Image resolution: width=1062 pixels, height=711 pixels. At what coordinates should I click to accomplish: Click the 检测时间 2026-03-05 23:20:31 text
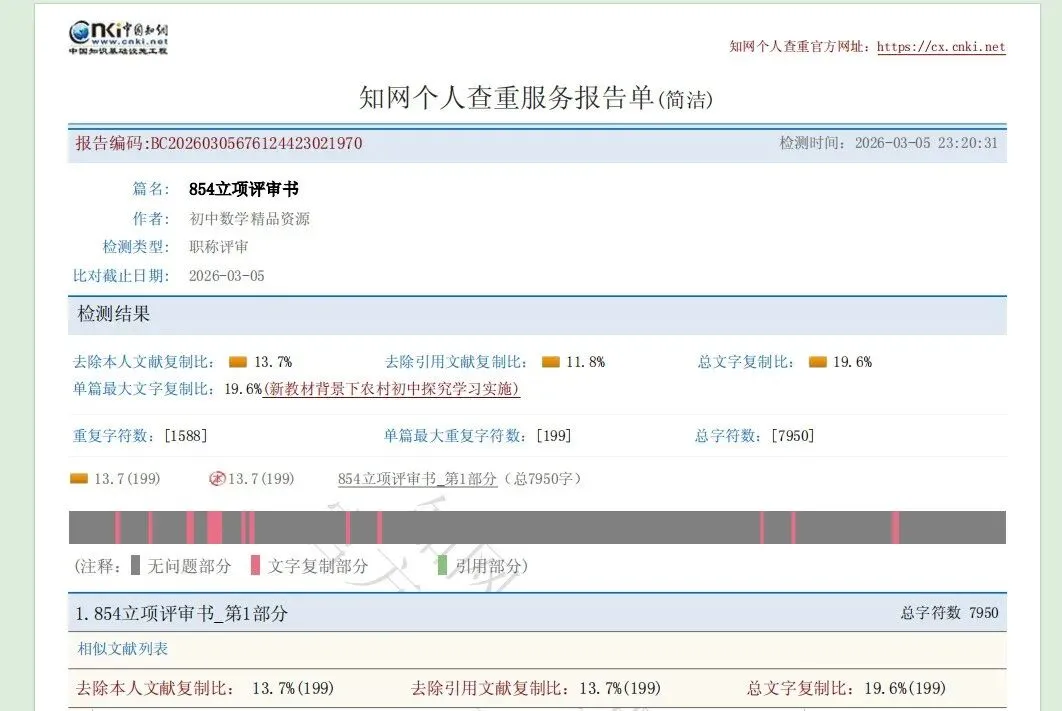[x=888, y=143]
